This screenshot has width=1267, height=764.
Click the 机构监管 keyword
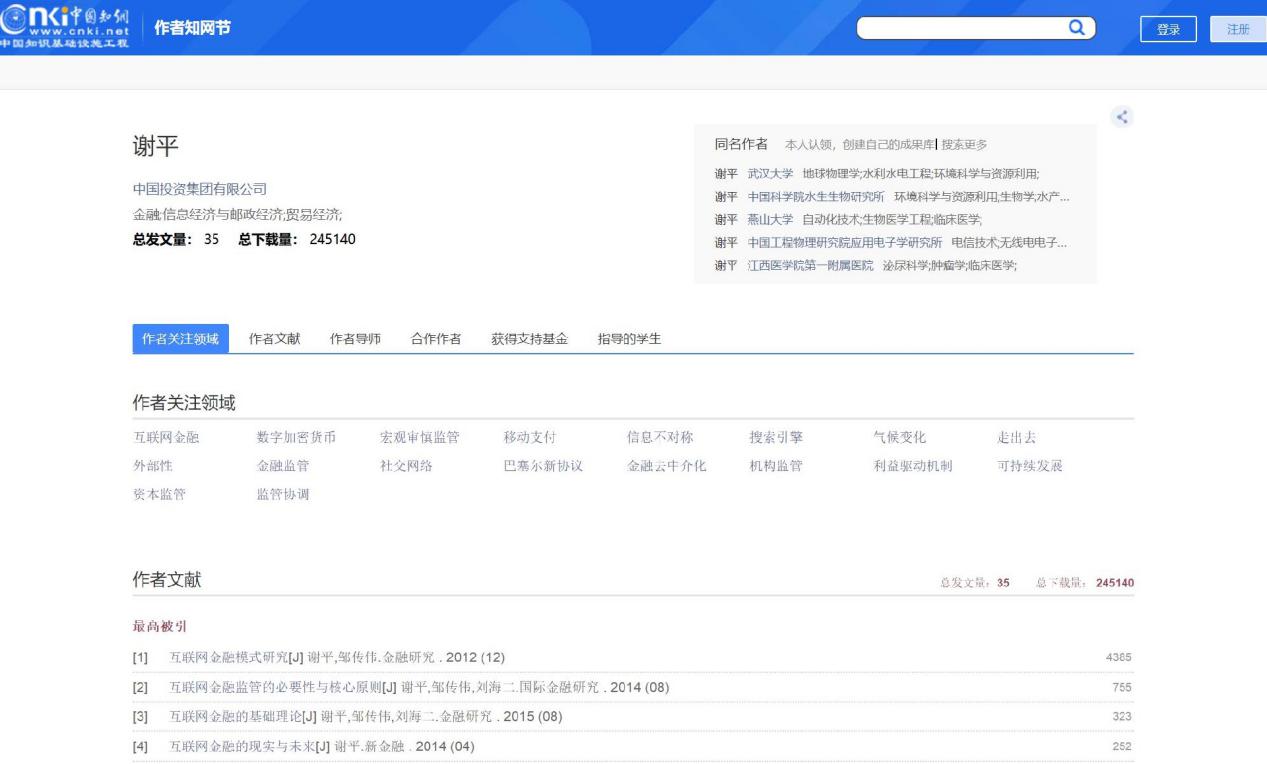(x=776, y=465)
